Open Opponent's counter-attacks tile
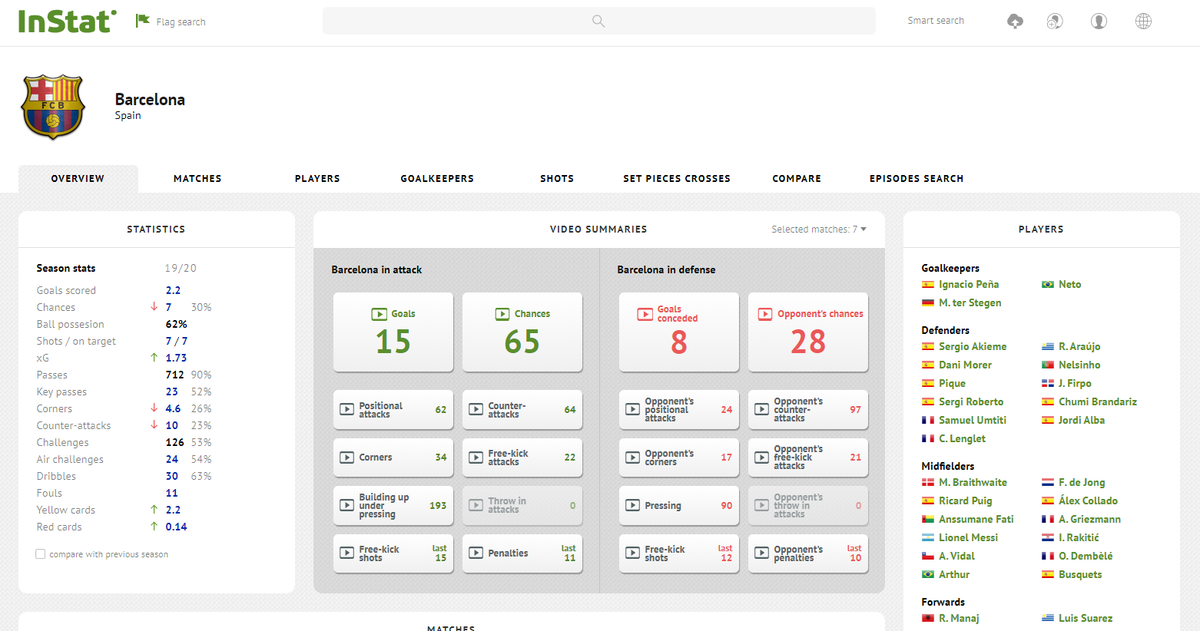Image resolution: width=1200 pixels, height=631 pixels. 808,410
